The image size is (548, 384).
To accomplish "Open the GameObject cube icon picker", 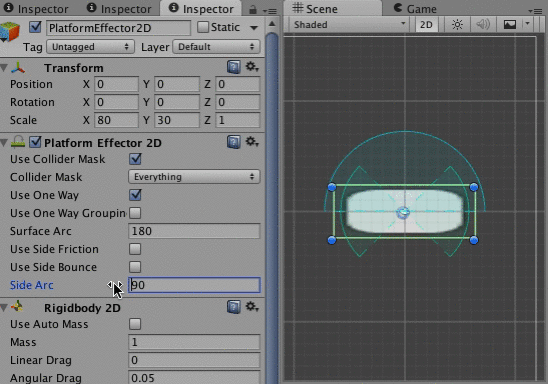I will pos(9,32).
